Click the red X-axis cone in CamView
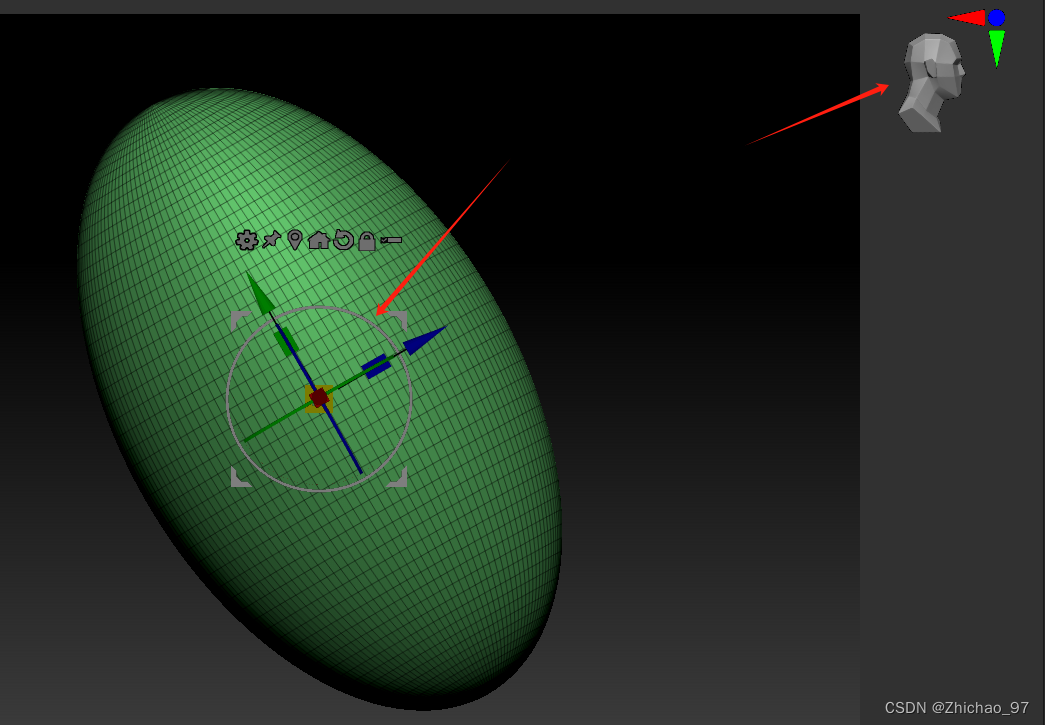 point(968,18)
